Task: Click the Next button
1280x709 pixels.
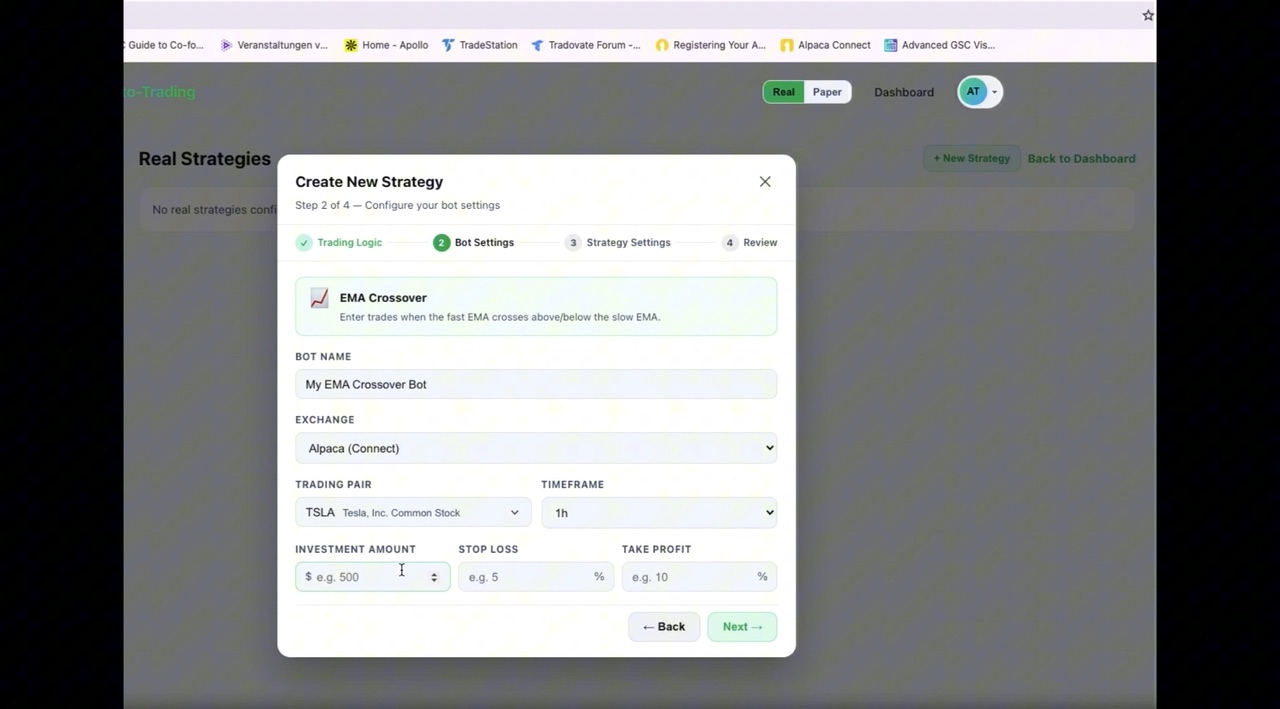Action: pos(742,627)
